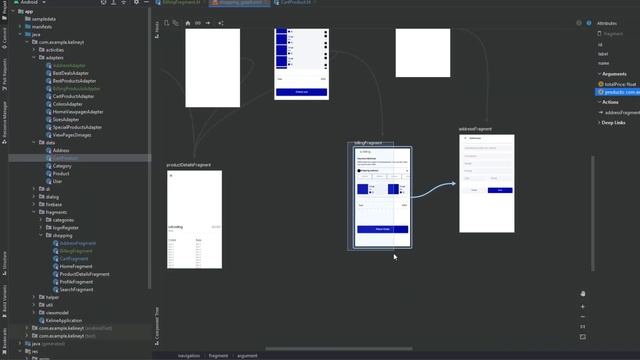Screen dimensions: 640x360
Task: Click the add action arrow icon
Action: 208,23
